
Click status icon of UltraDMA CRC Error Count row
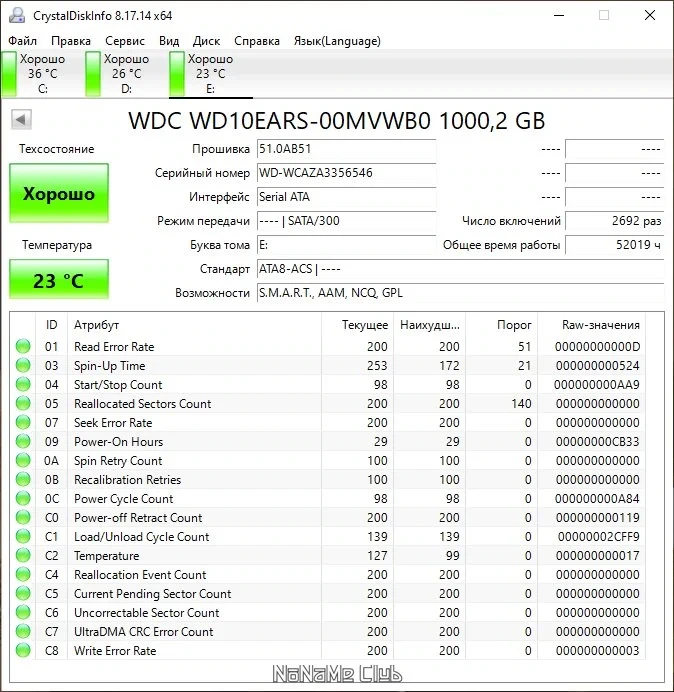[x=23, y=631]
